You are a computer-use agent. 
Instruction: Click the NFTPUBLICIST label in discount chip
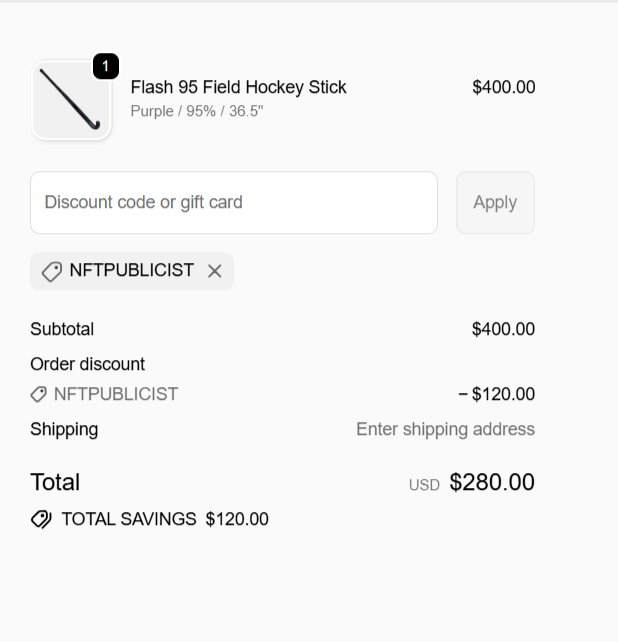(x=131, y=271)
